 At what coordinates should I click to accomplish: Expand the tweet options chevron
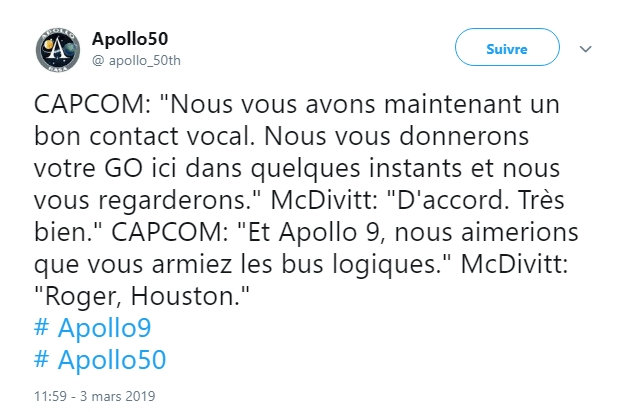pyautogui.click(x=588, y=48)
